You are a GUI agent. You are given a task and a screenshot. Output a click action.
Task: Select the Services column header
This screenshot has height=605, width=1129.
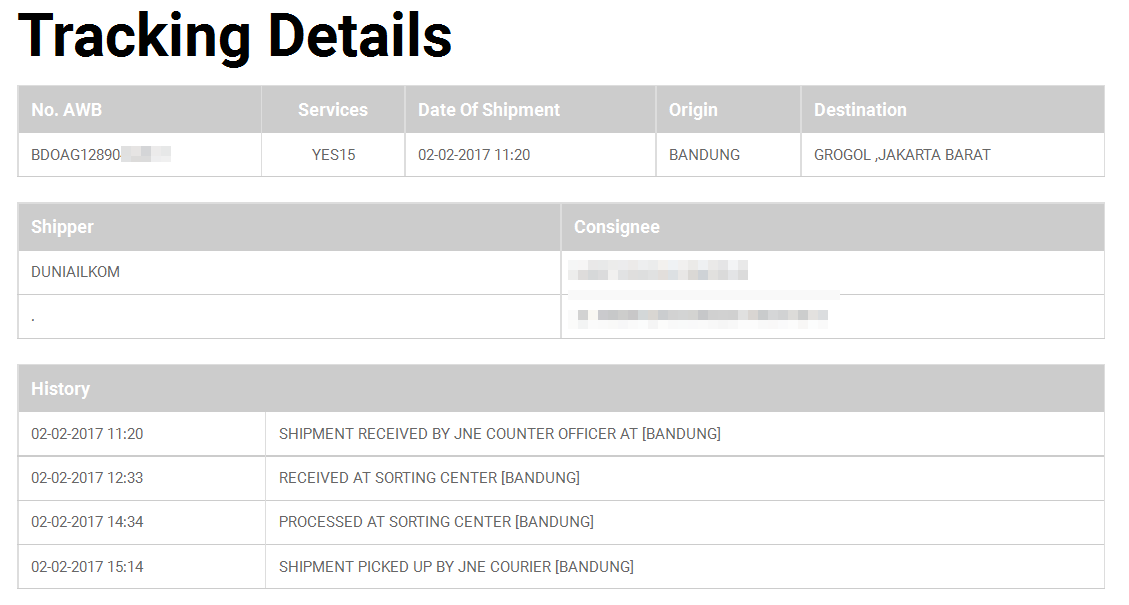tap(333, 109)
